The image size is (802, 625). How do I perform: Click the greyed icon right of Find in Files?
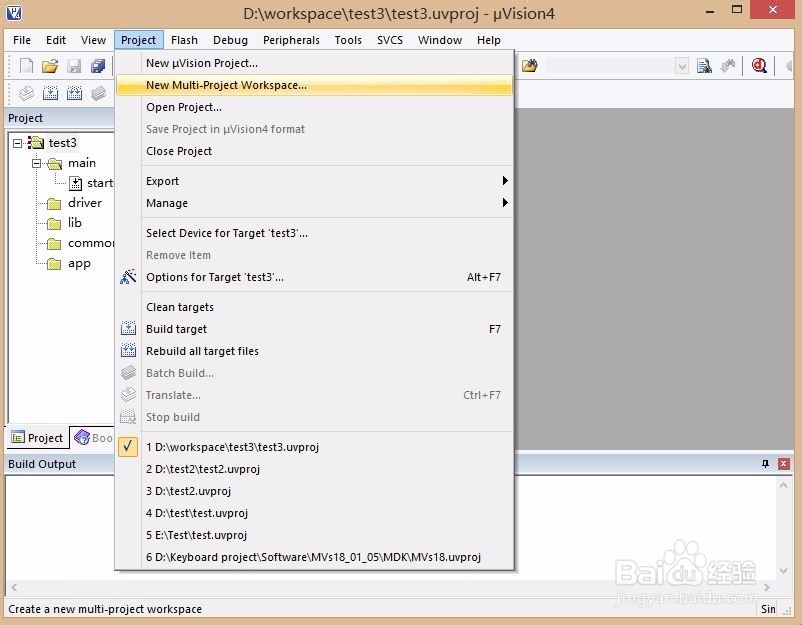click(728, 65)
